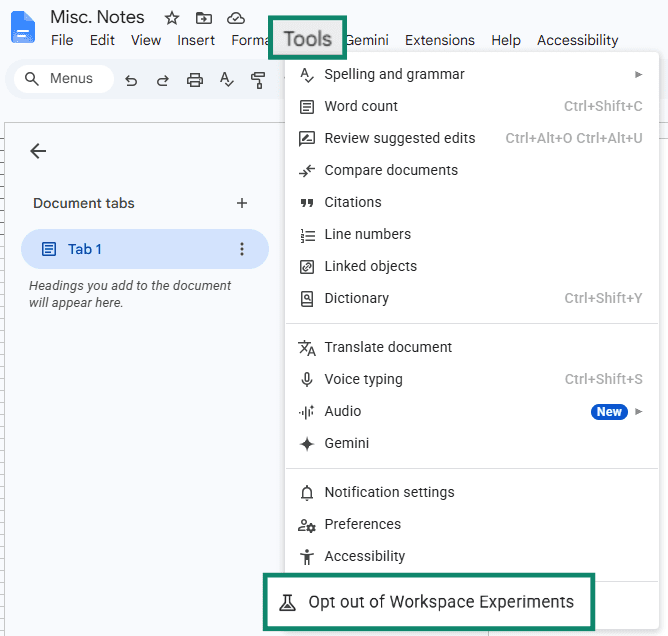
Task: Open the Format menu
Action: [x=250, y=40]
